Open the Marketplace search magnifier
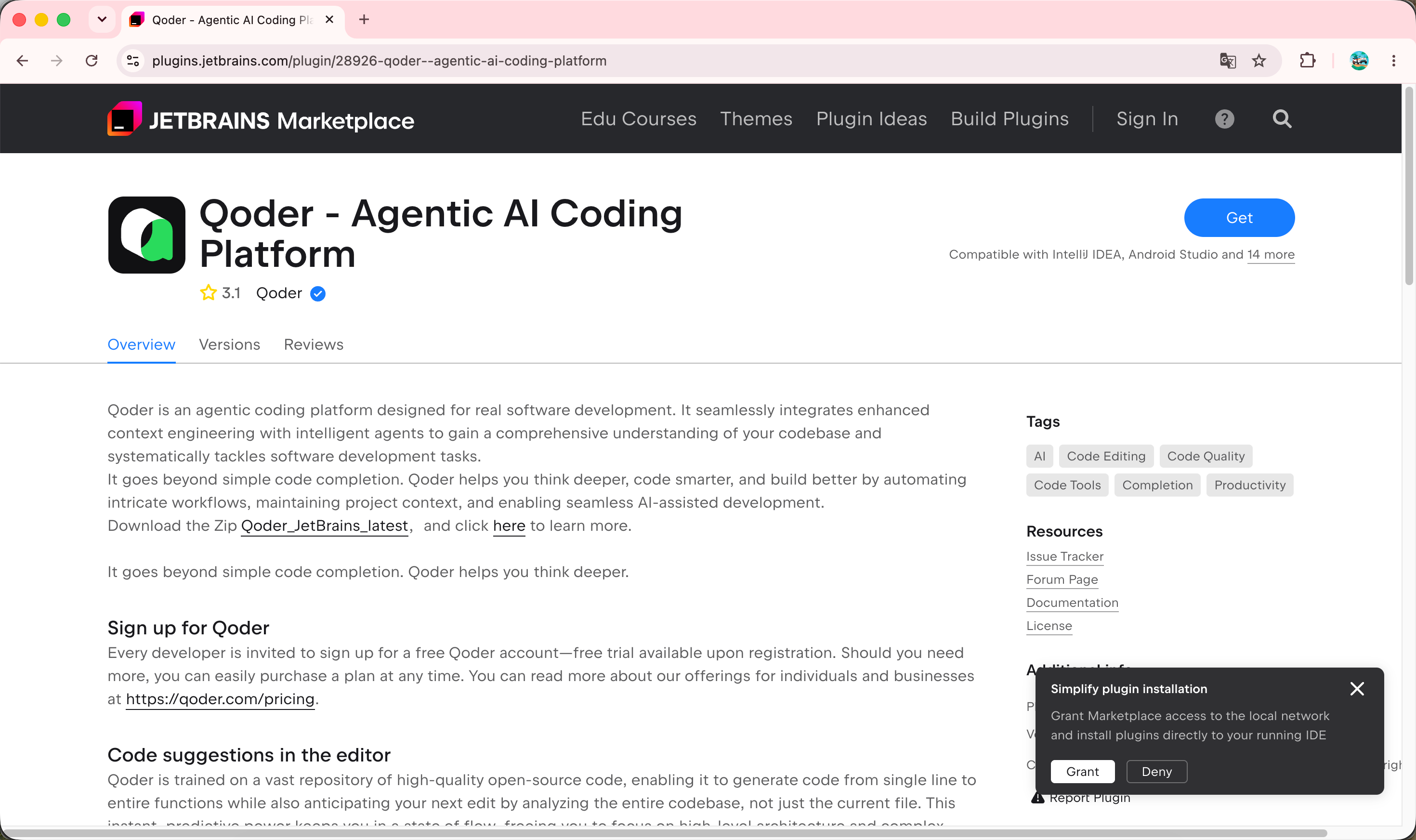This screenshot has width=1416, height=840. coord(1282,119)
